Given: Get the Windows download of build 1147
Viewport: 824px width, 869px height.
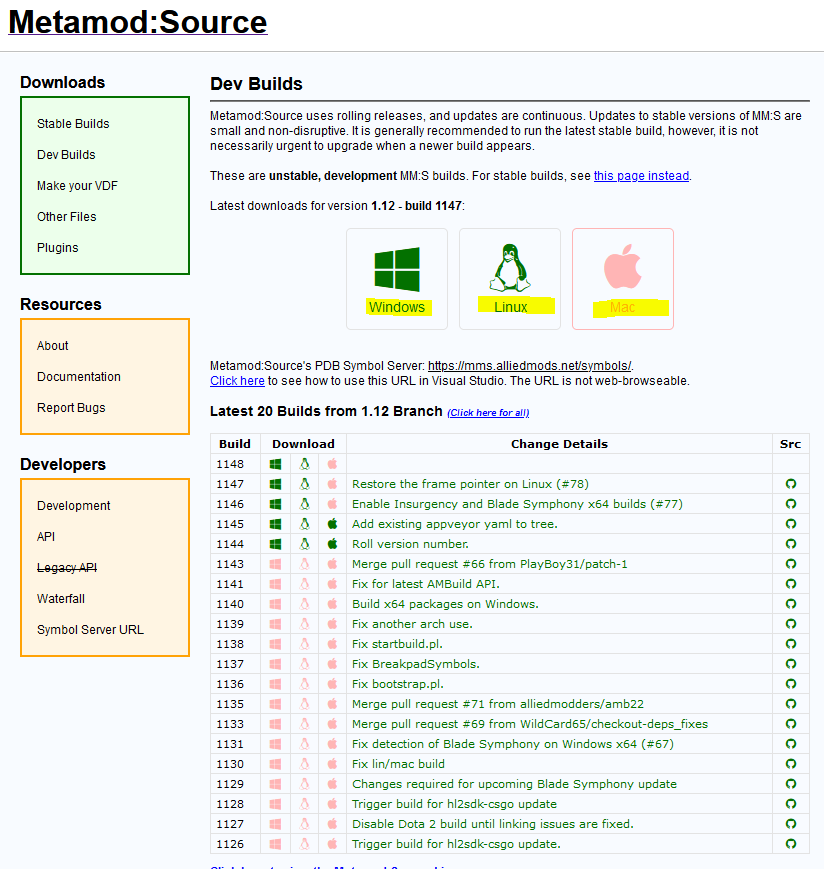Looking at the screenshot, I should coord(275,484).
